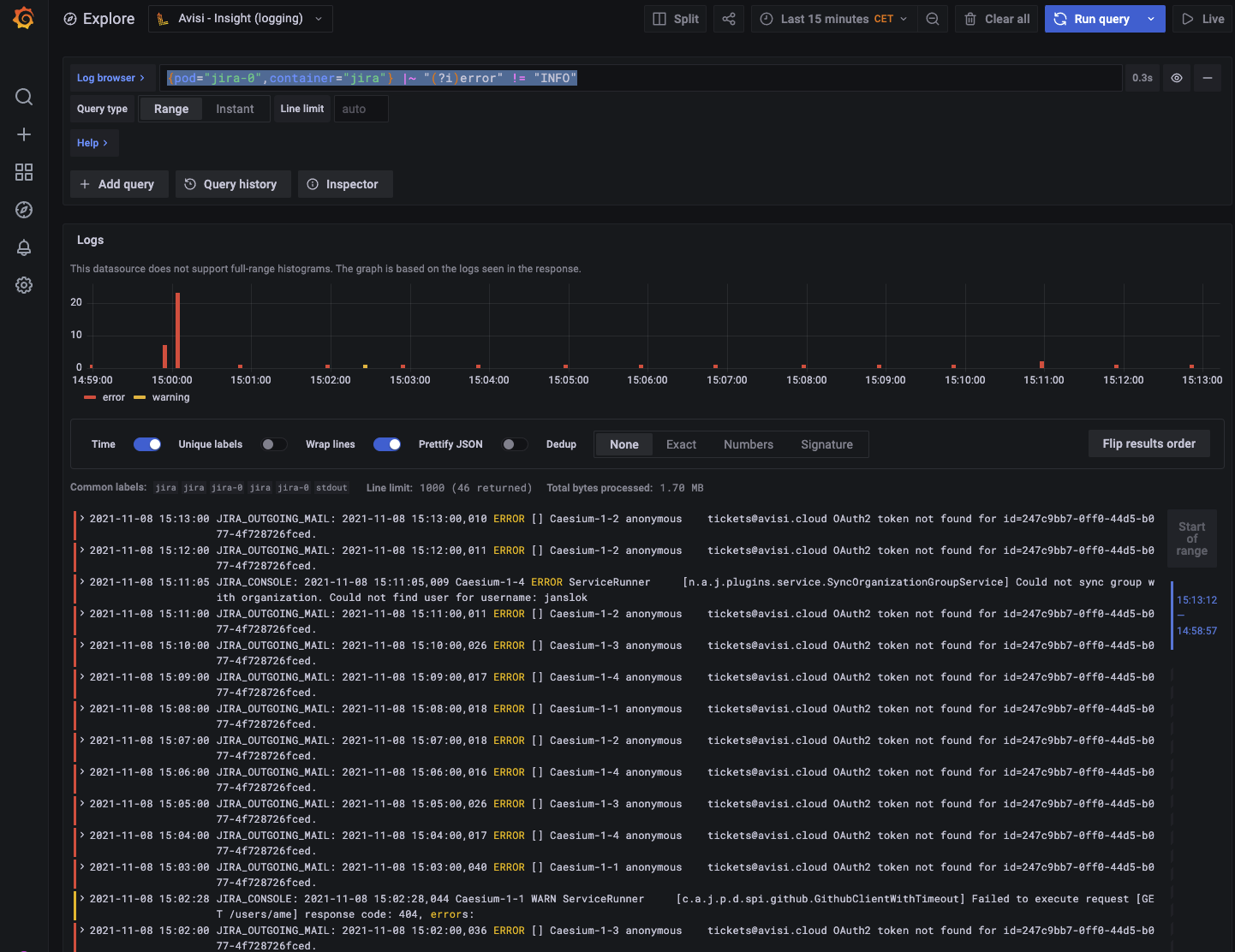Select Instant query type

[x=235, y=109]
